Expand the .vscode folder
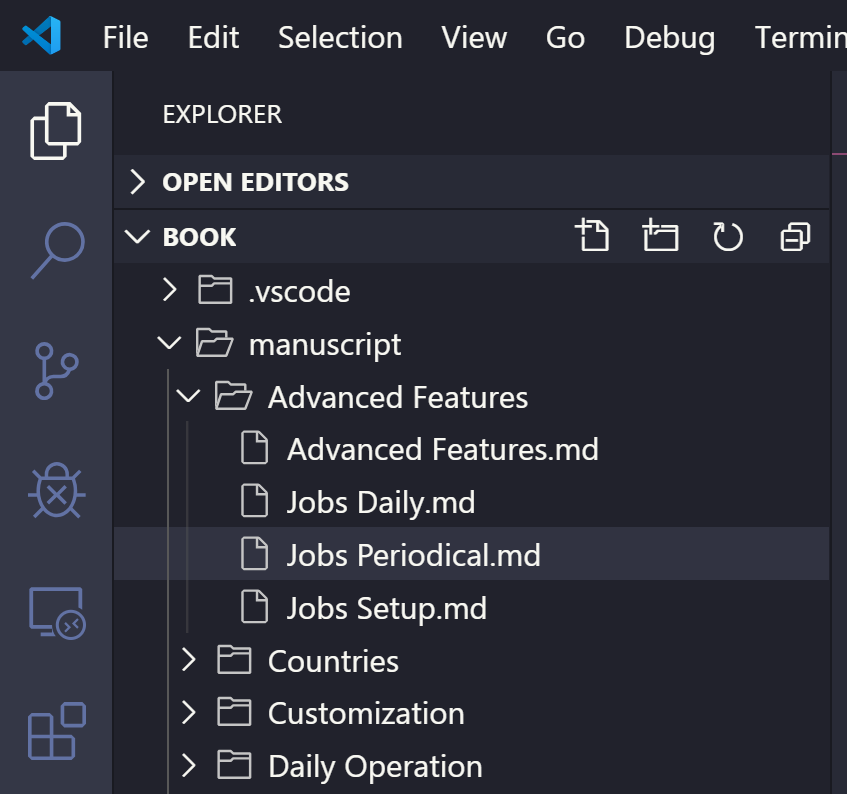This screenshot has width=847, height=794. pyautogui.click(x=471, y=291)
